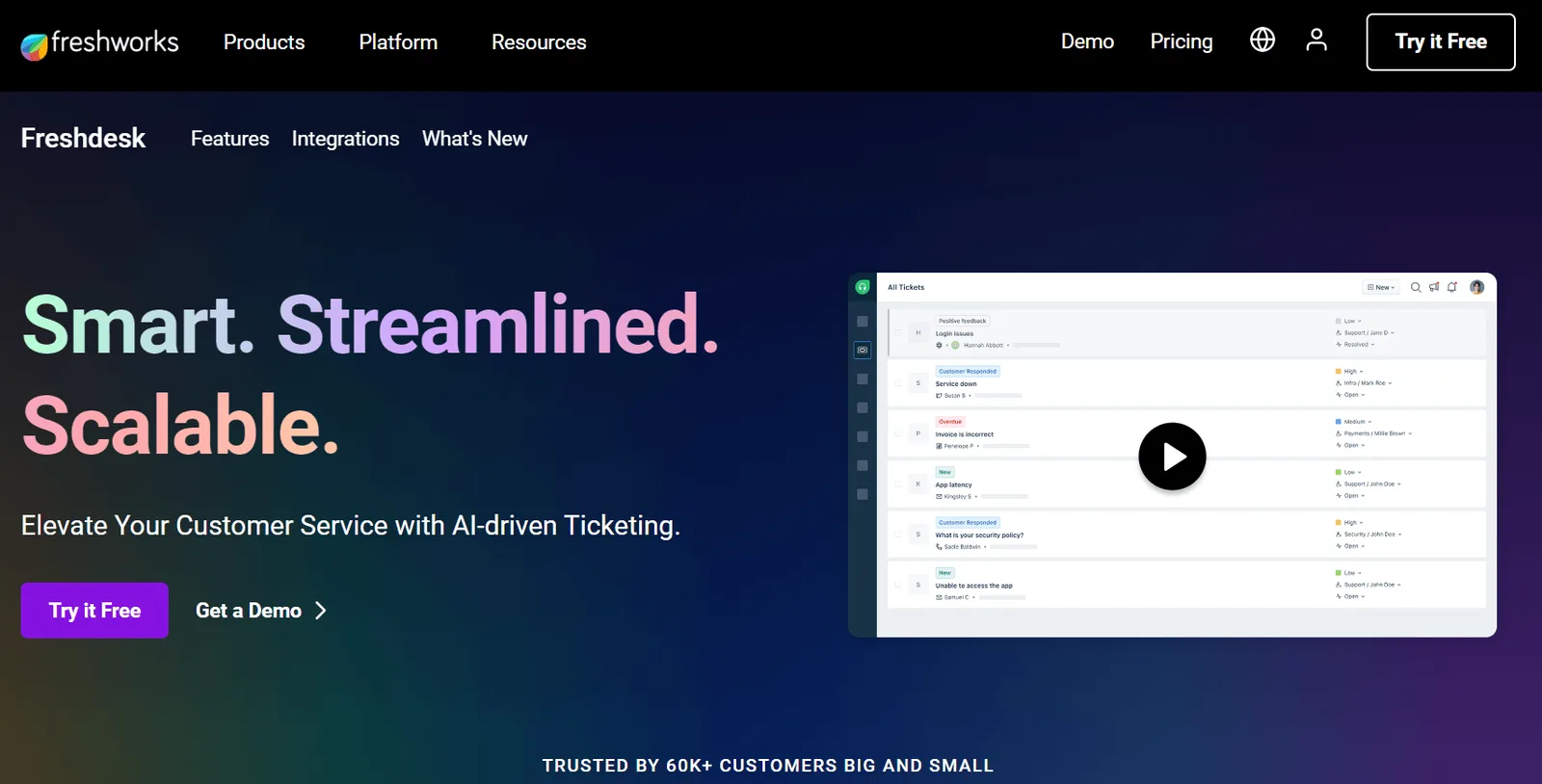Play the Freshdesk demo video

[1172, 457]
